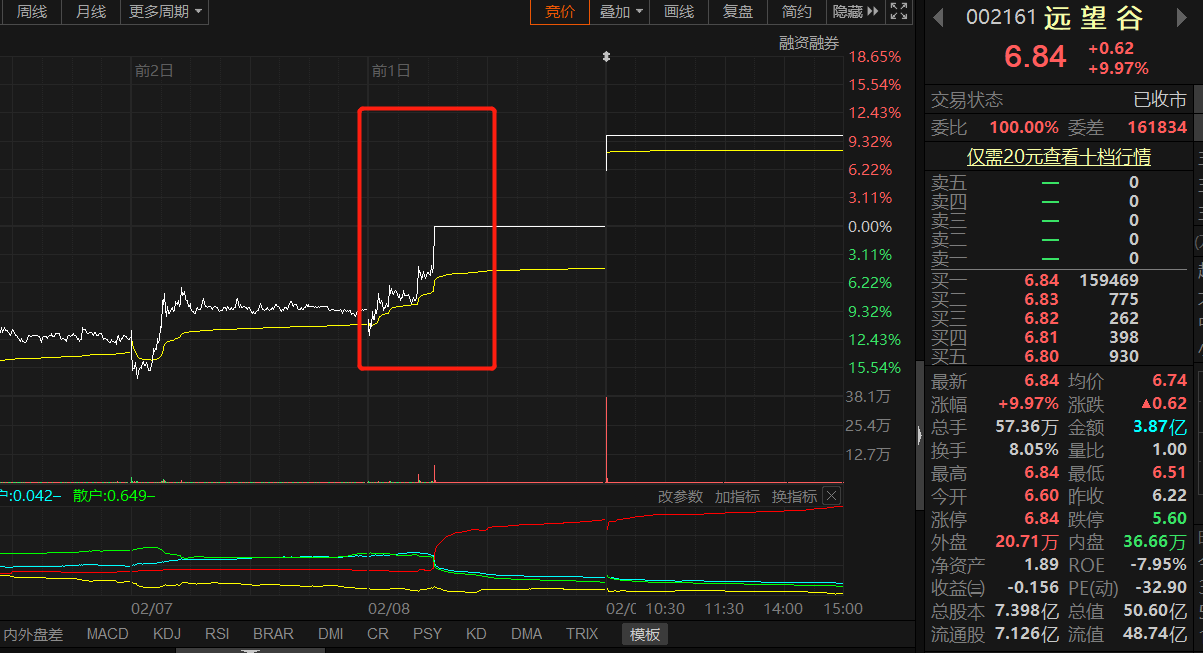Select the KD indicator tab

pos(476,634)
